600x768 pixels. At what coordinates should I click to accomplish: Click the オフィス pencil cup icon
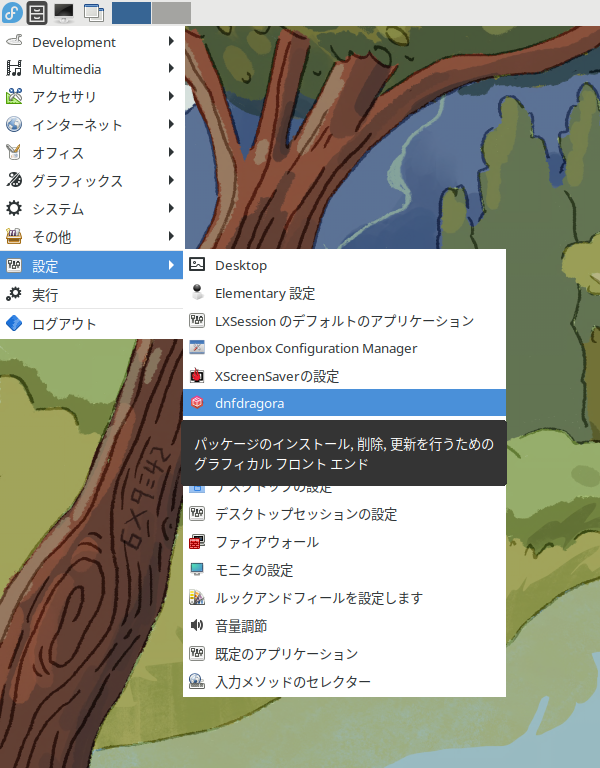[x=14, y=152]
